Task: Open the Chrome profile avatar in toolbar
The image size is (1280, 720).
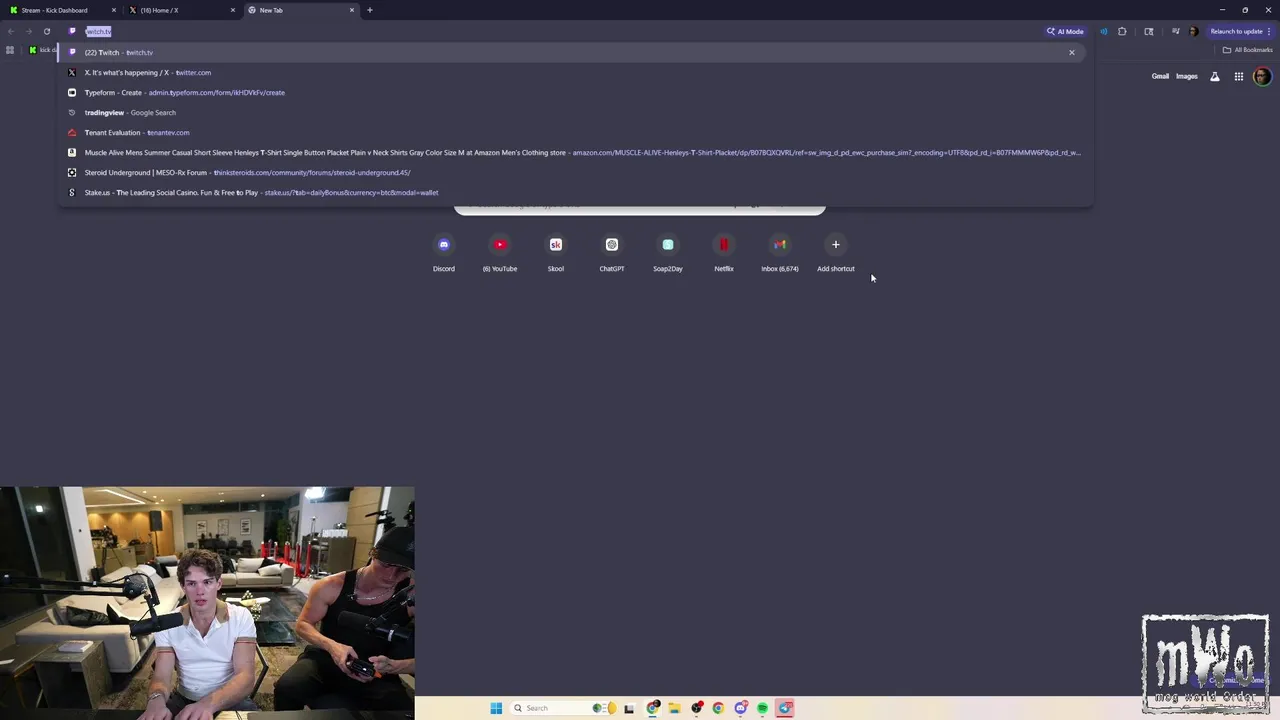Action: coord(1193,31)
